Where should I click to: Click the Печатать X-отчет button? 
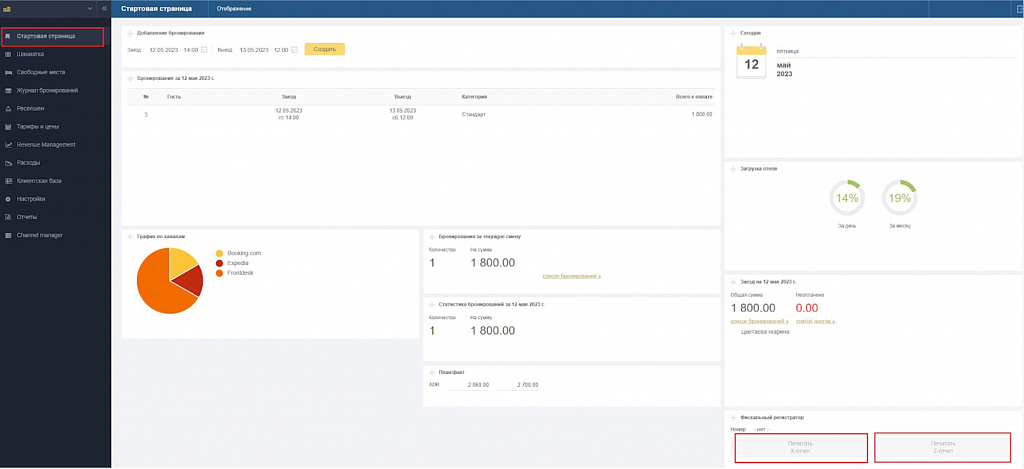click(801, 447)
